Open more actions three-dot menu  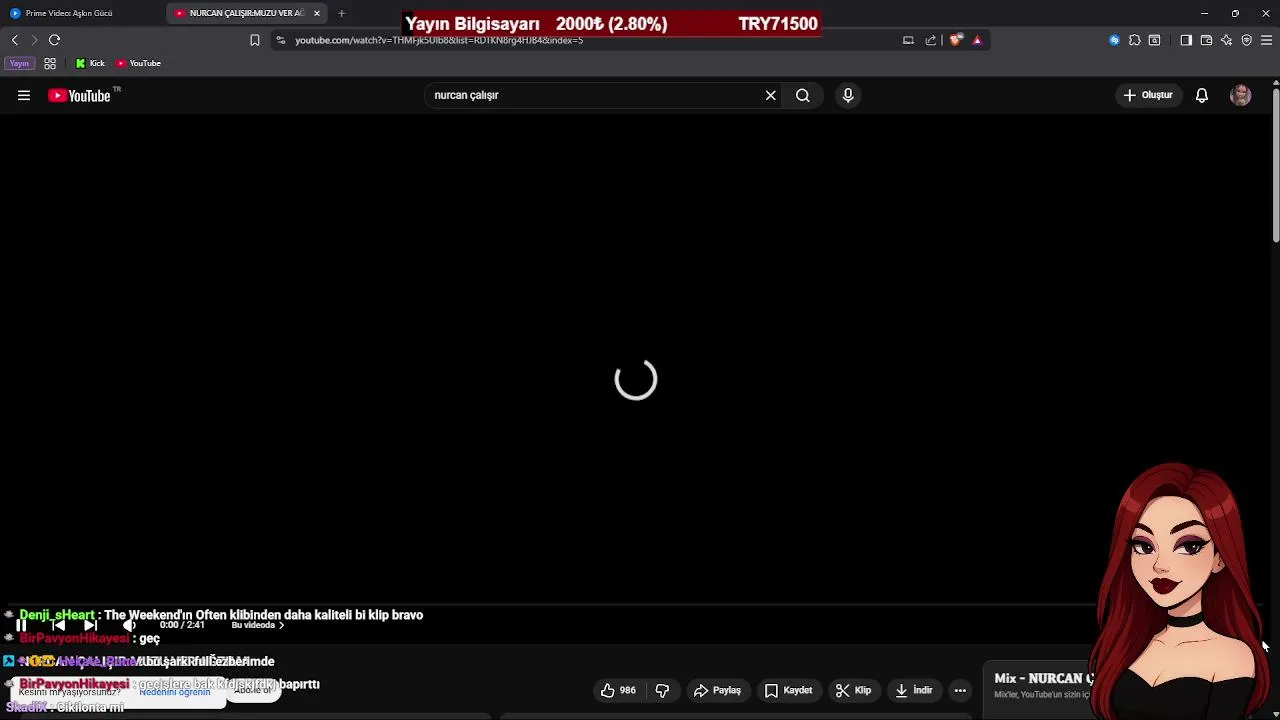point(960,690)
